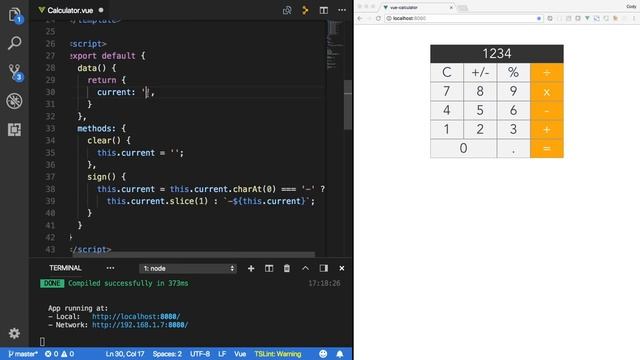Click the 'methods' keyword on line 33

tap(94, 129)
